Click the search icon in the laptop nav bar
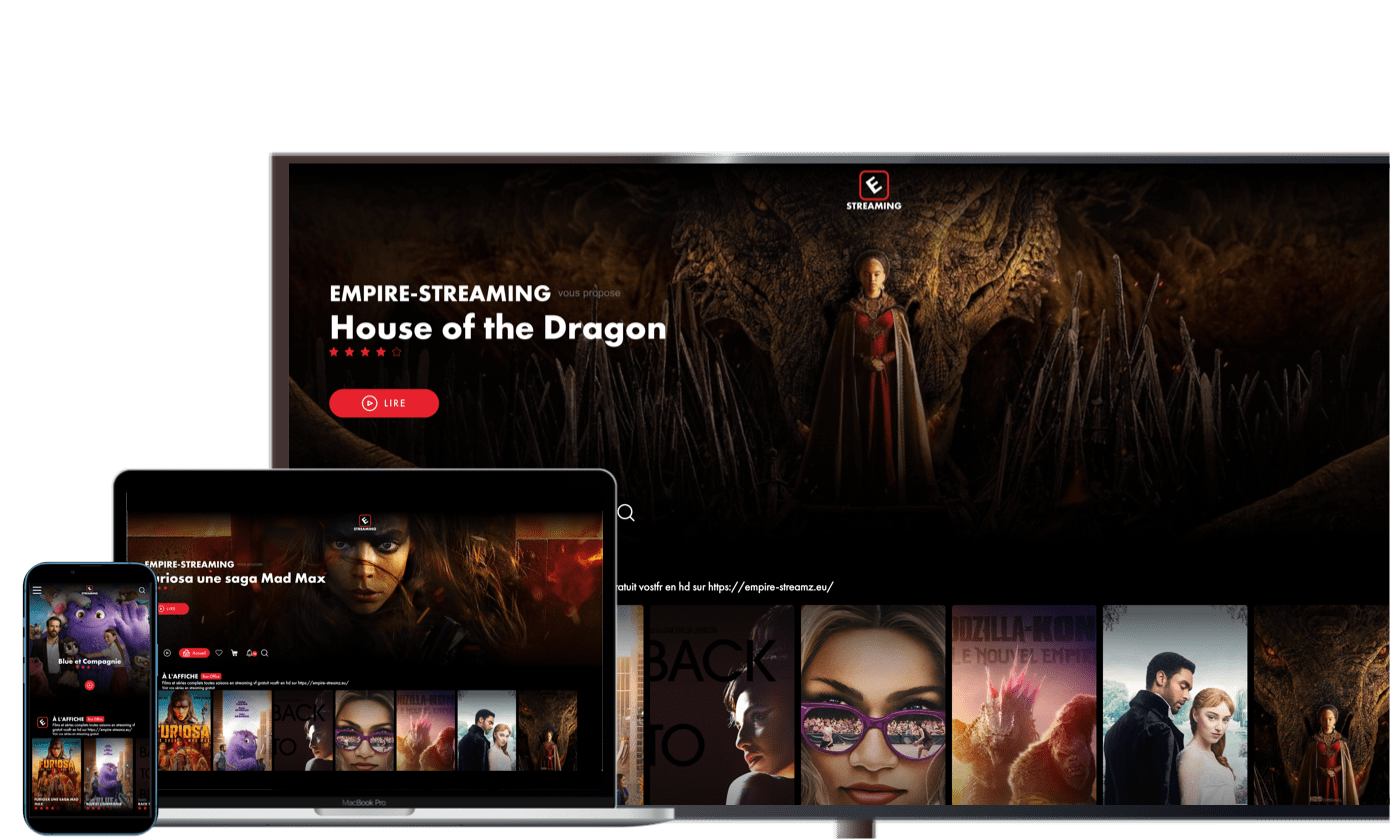1390x839 pixels. coord(264,653)
